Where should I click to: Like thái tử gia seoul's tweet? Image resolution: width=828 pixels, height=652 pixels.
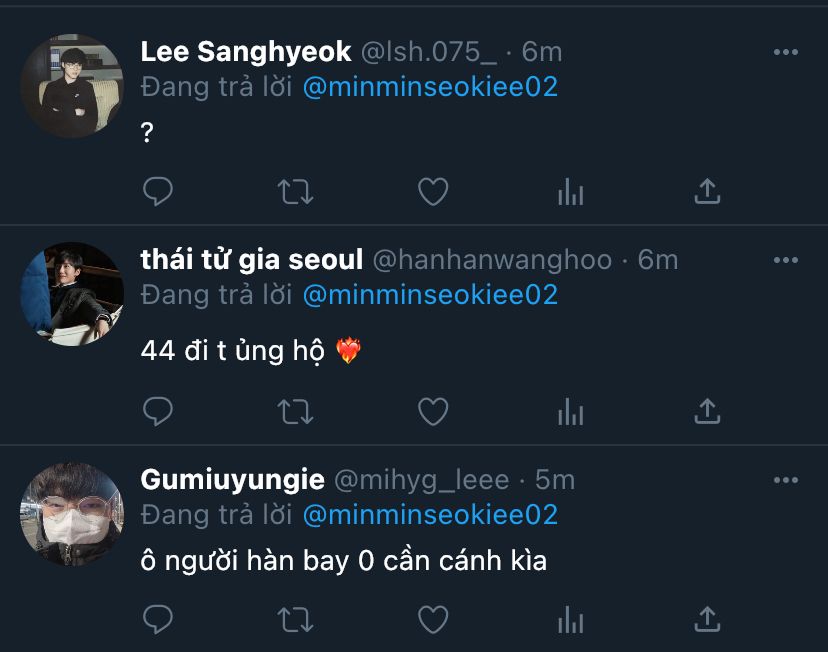(x=432, y=410)
